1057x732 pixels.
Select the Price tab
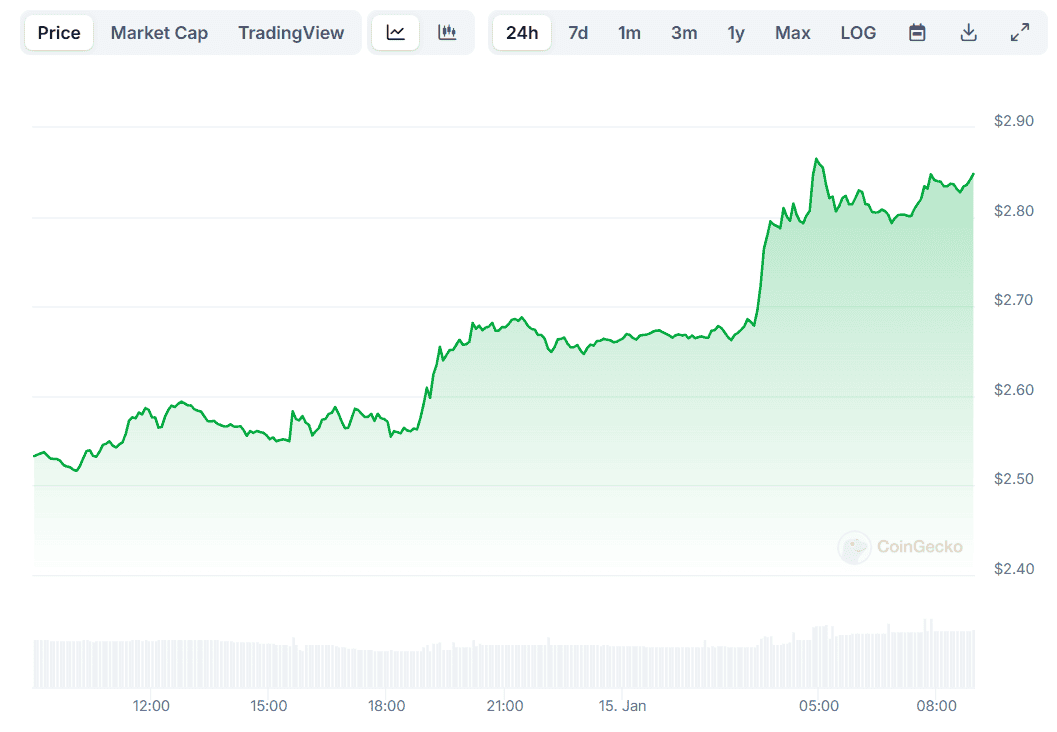(59, 33)
